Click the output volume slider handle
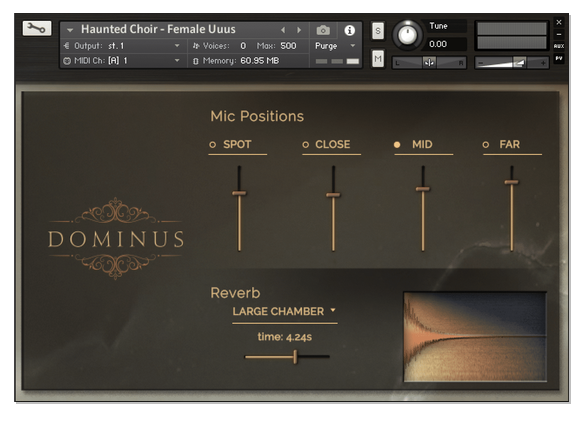The height and width of the screenshot is (422, 584). click(x=520, y=63)
